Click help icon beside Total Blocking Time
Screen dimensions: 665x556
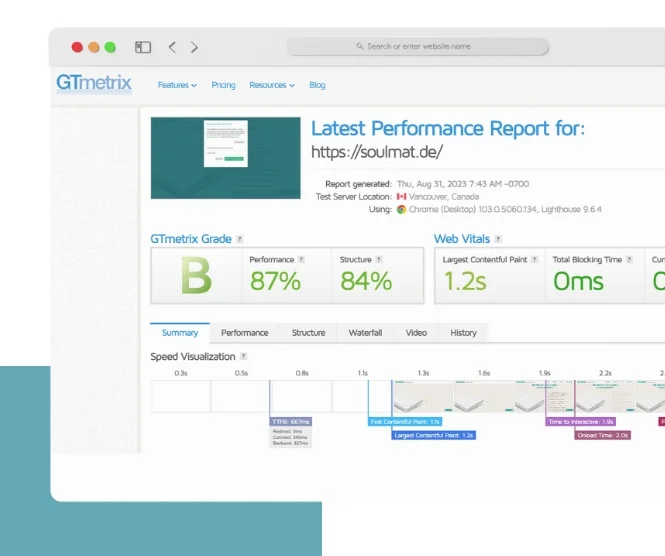tap(629, 260)
